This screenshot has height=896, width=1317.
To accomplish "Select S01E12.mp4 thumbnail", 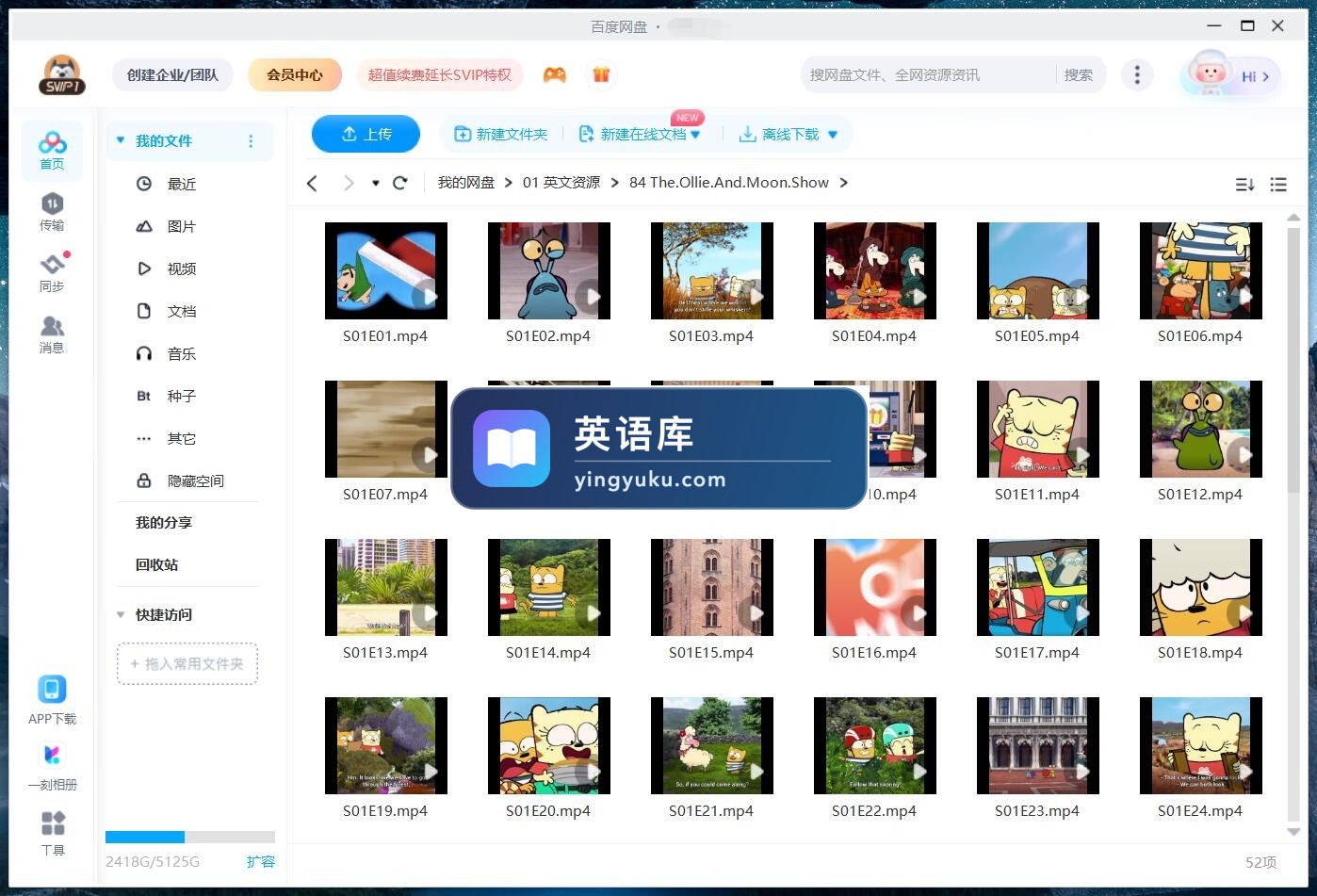I will coord(1201,430).
